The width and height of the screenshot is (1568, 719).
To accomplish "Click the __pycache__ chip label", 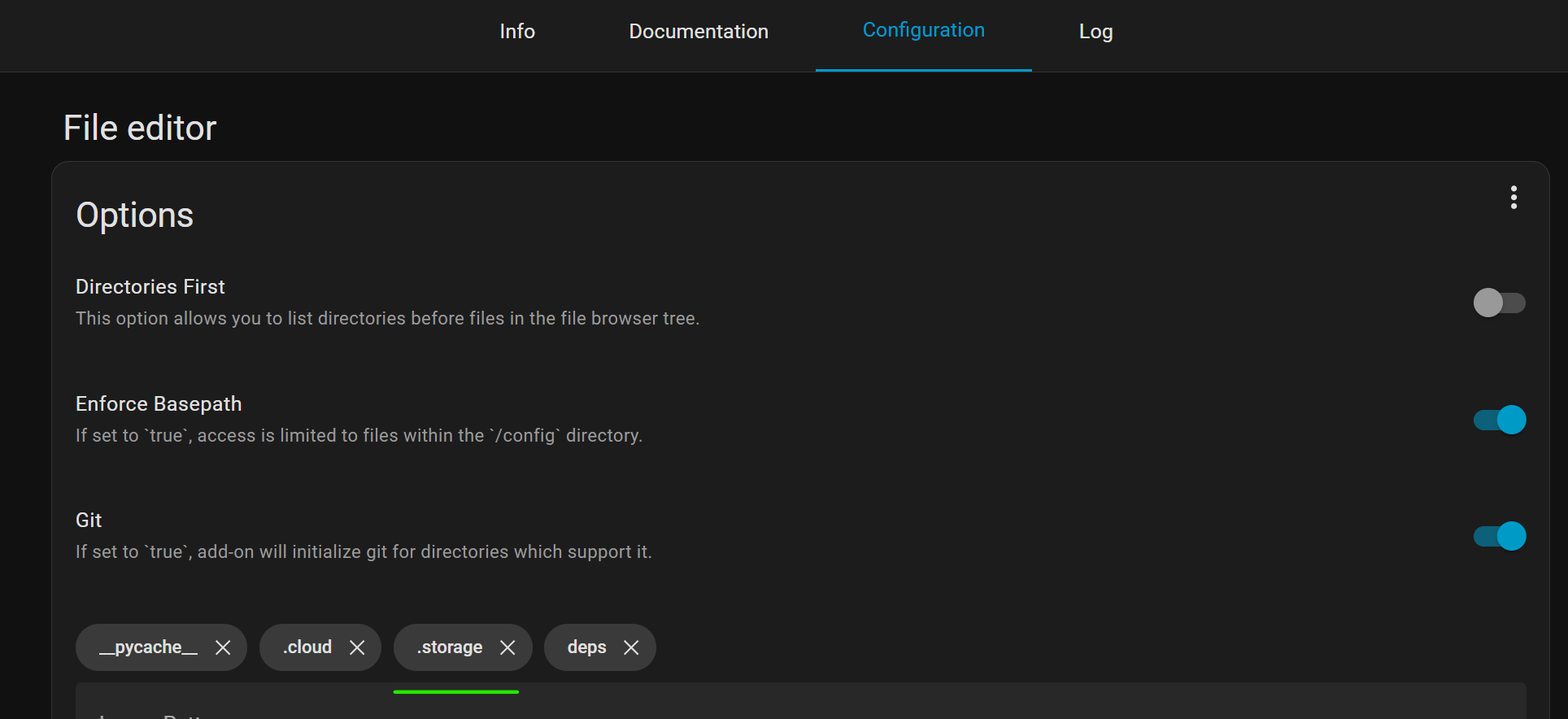I will click(149, 647).
